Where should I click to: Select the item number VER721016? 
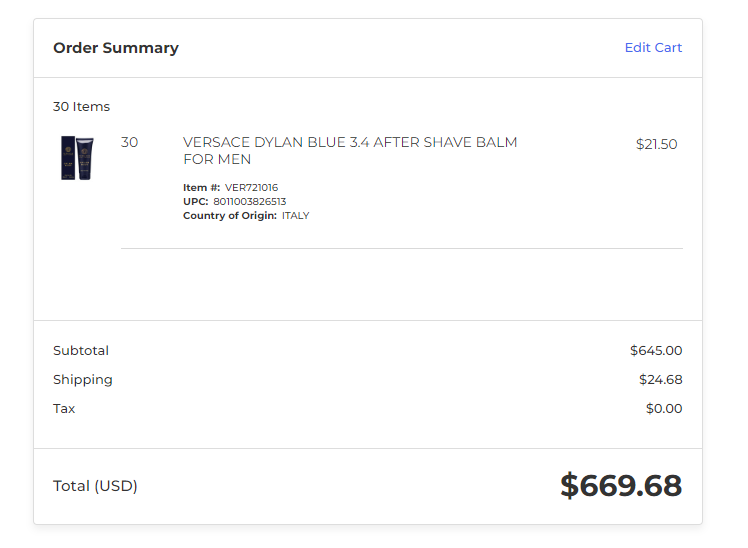pos(251,187)
